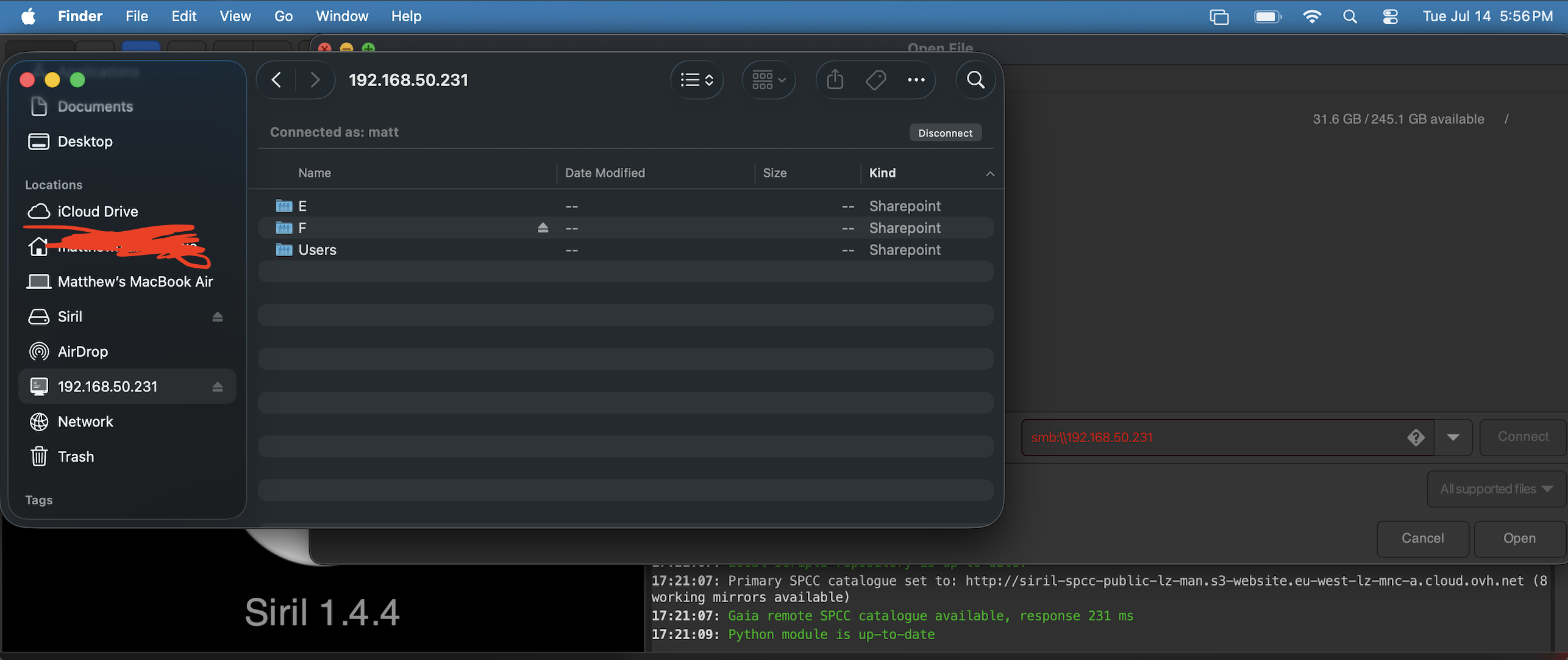
Task: Go forward in Finder navigation
Action: click(x=315, y=80)
